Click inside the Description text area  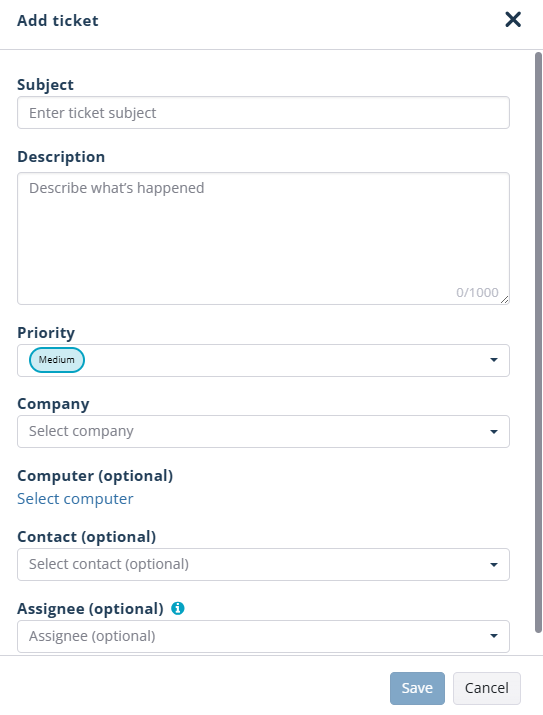[263, 238]
